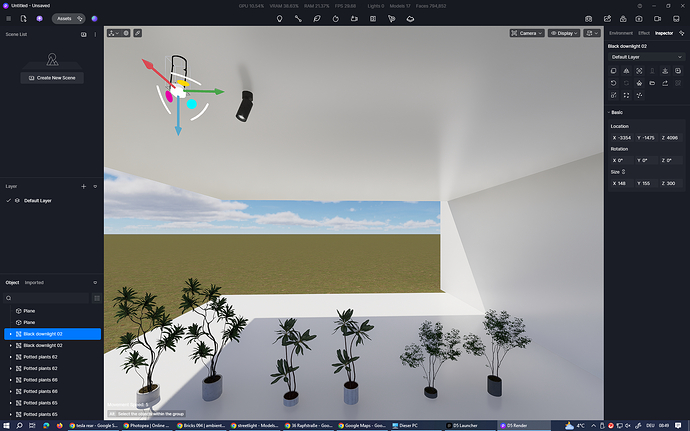Screen dimensions: 690x431
Task: Select the first Plane object in list
Action: coord(29,311)
